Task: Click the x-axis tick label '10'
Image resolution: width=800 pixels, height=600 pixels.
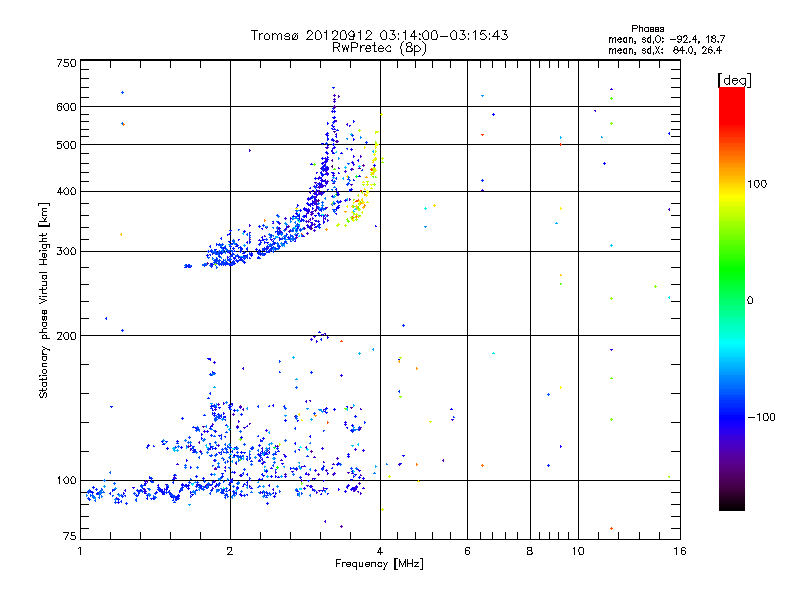Action: [578, 551]
